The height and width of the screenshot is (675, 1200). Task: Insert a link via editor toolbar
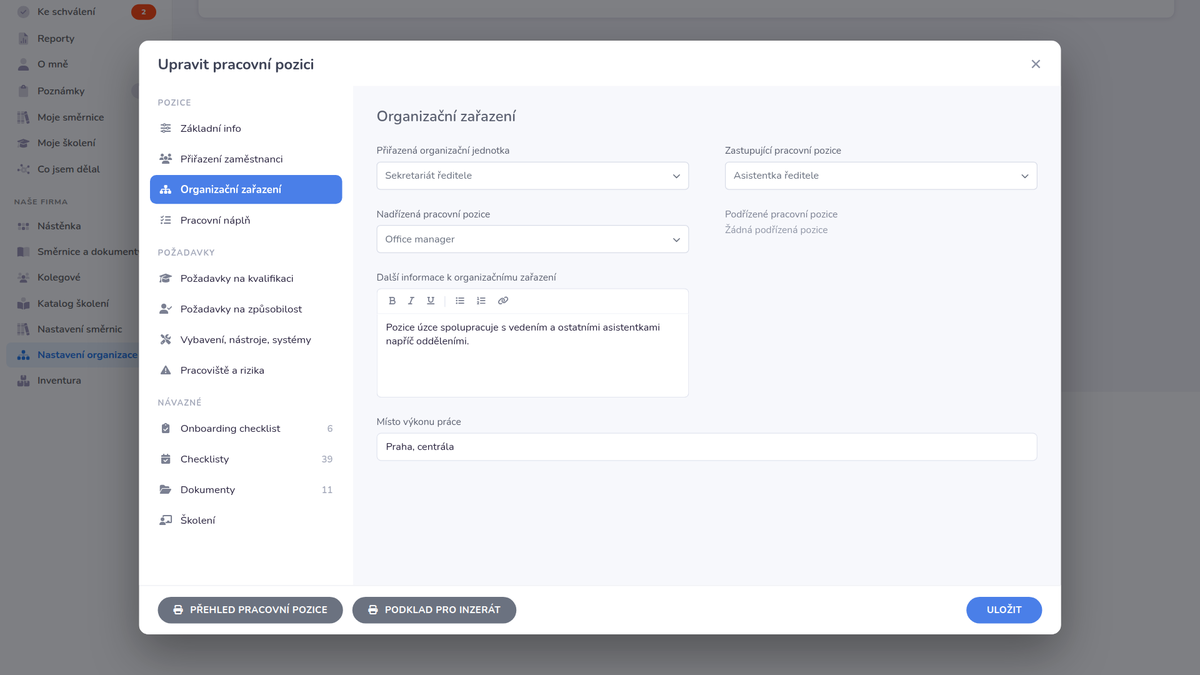click(x=503, y=301)
